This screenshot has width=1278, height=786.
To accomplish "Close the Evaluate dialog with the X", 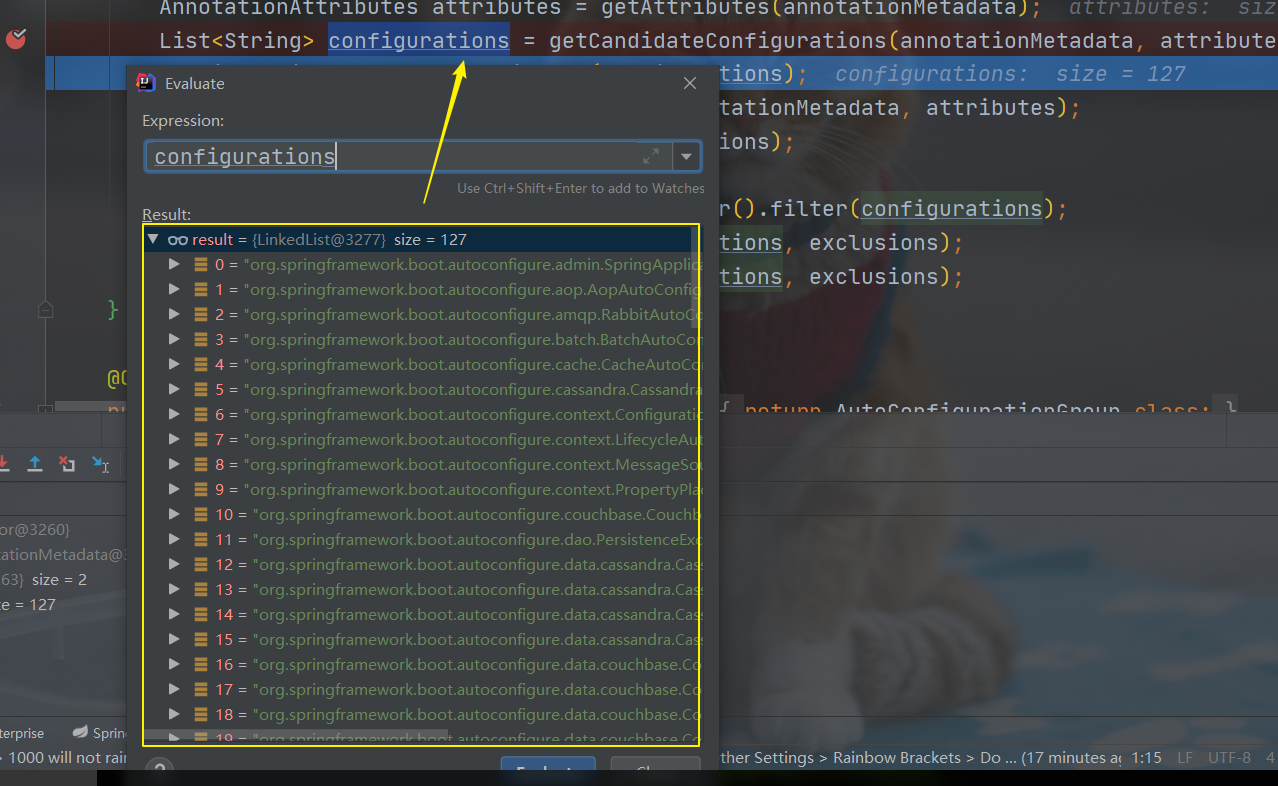I will (x=690, y=84).
